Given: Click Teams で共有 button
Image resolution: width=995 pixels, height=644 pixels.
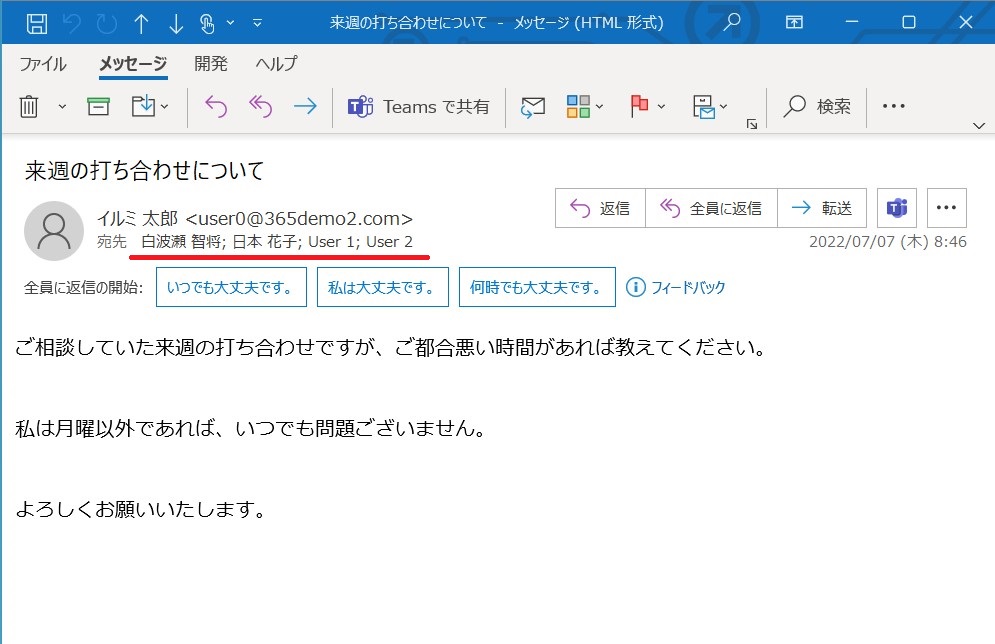Looking at the screenshot, I should pos(418,107).
